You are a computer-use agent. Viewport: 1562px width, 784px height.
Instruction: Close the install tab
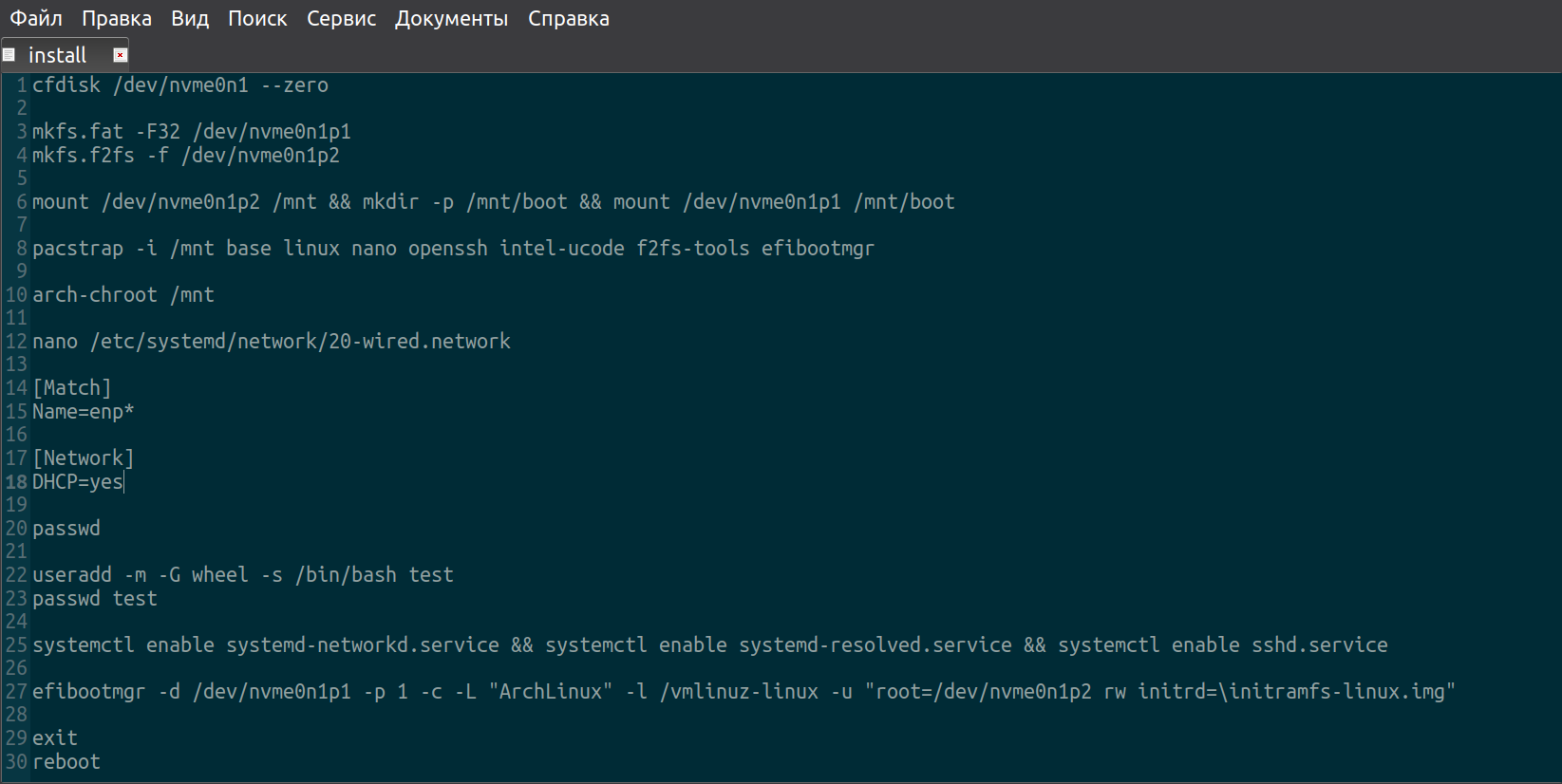coord(120,55)
